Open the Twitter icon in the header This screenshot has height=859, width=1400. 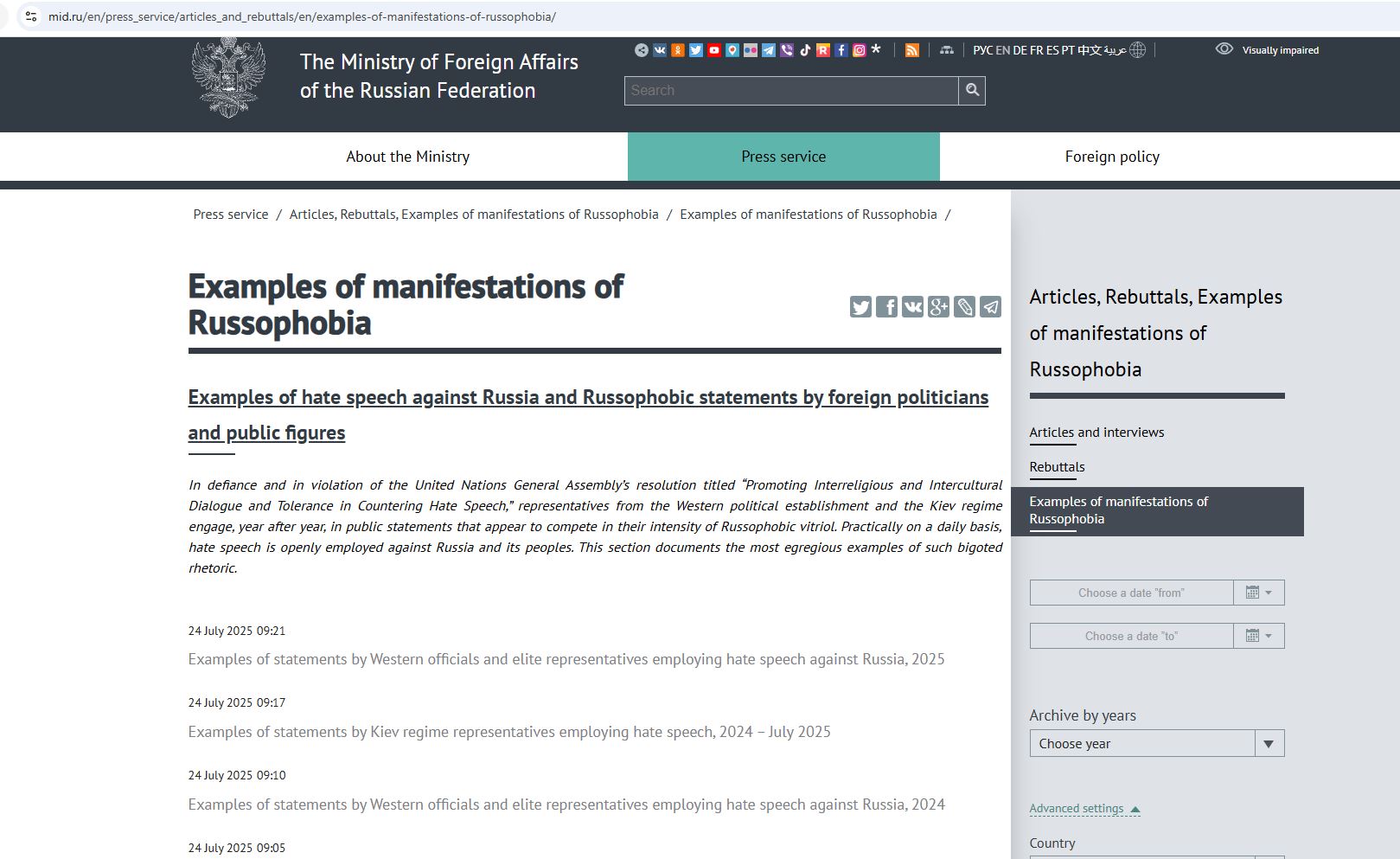696,50
